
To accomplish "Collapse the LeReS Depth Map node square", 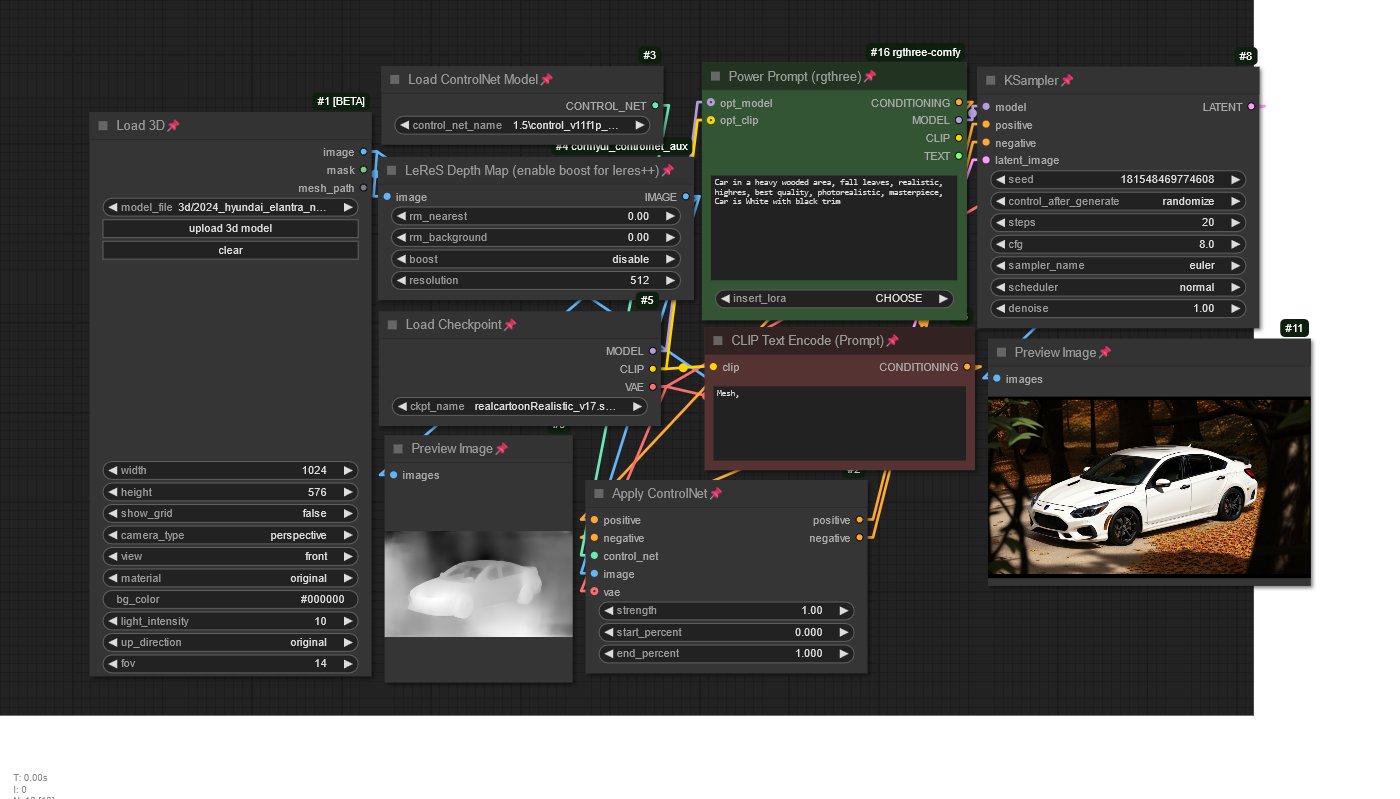I will click(x=392, y=171).
